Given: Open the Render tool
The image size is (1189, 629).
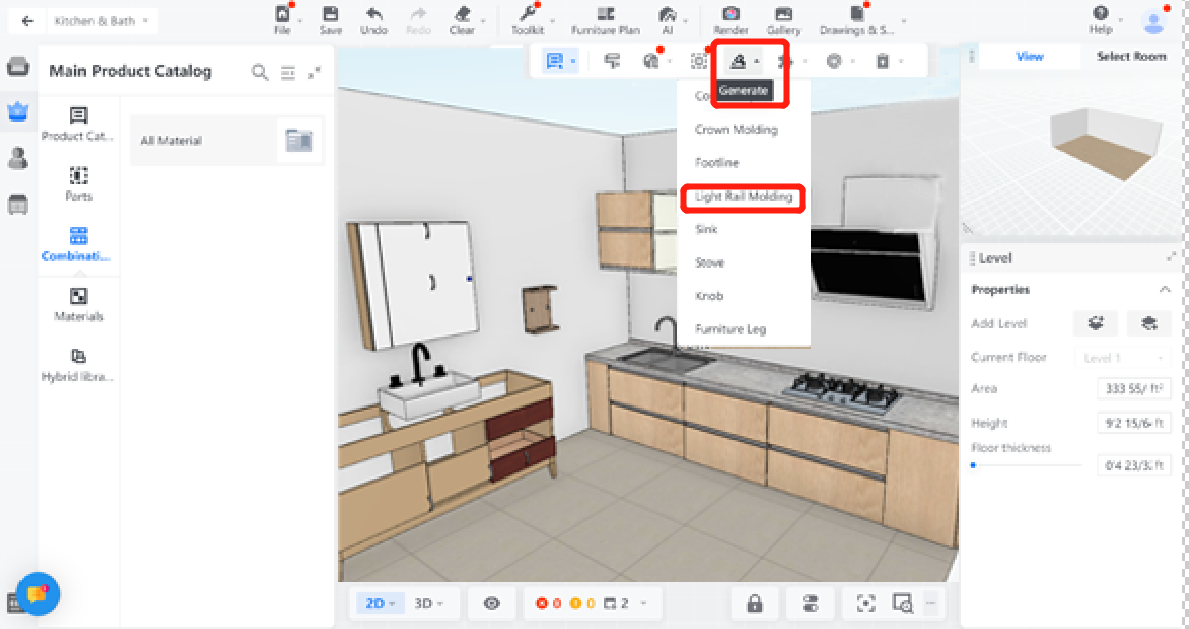Looking at the screenshot, I should point(731,15).
